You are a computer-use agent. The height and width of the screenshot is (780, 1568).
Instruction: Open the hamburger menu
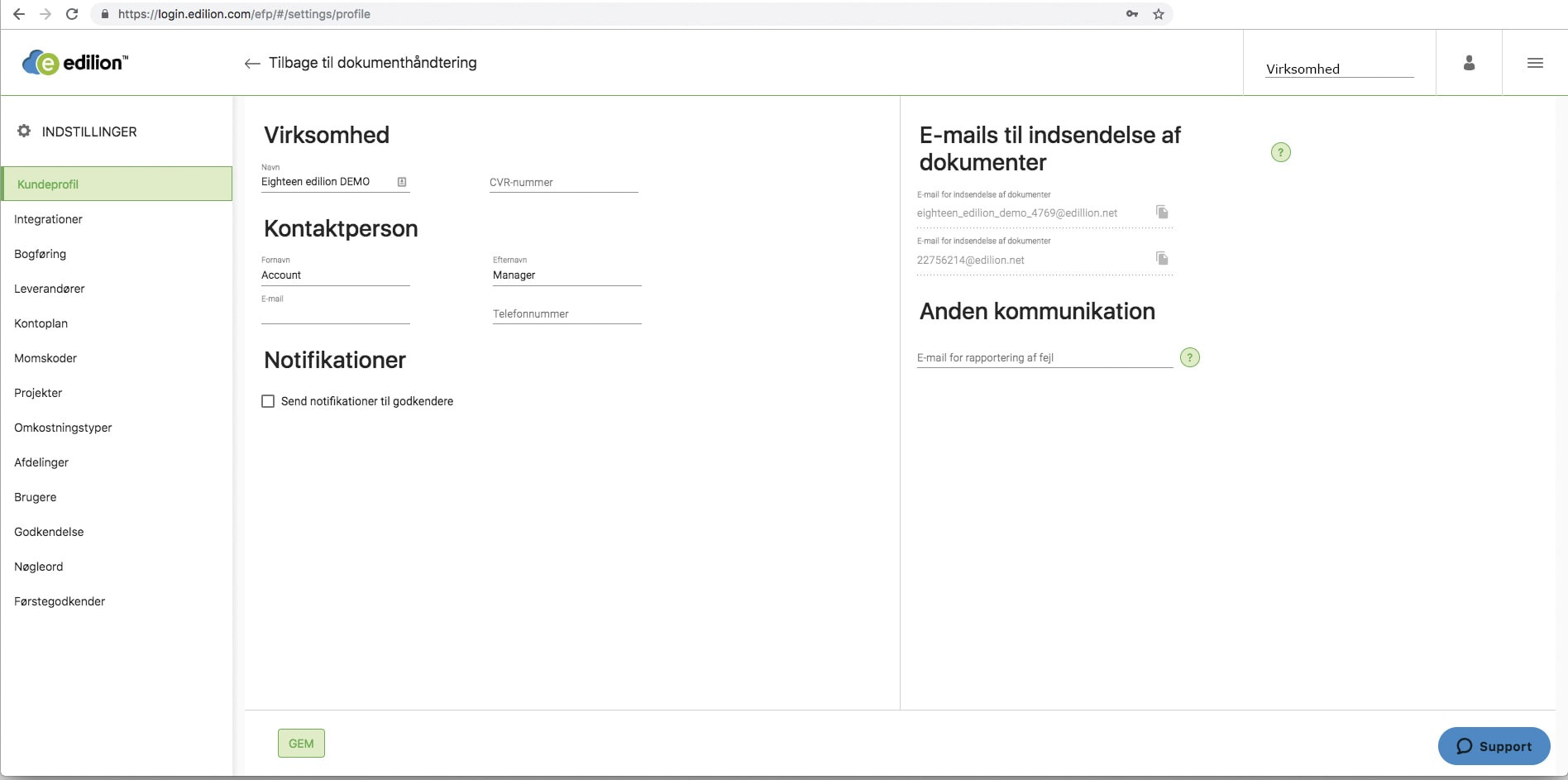1536,62
